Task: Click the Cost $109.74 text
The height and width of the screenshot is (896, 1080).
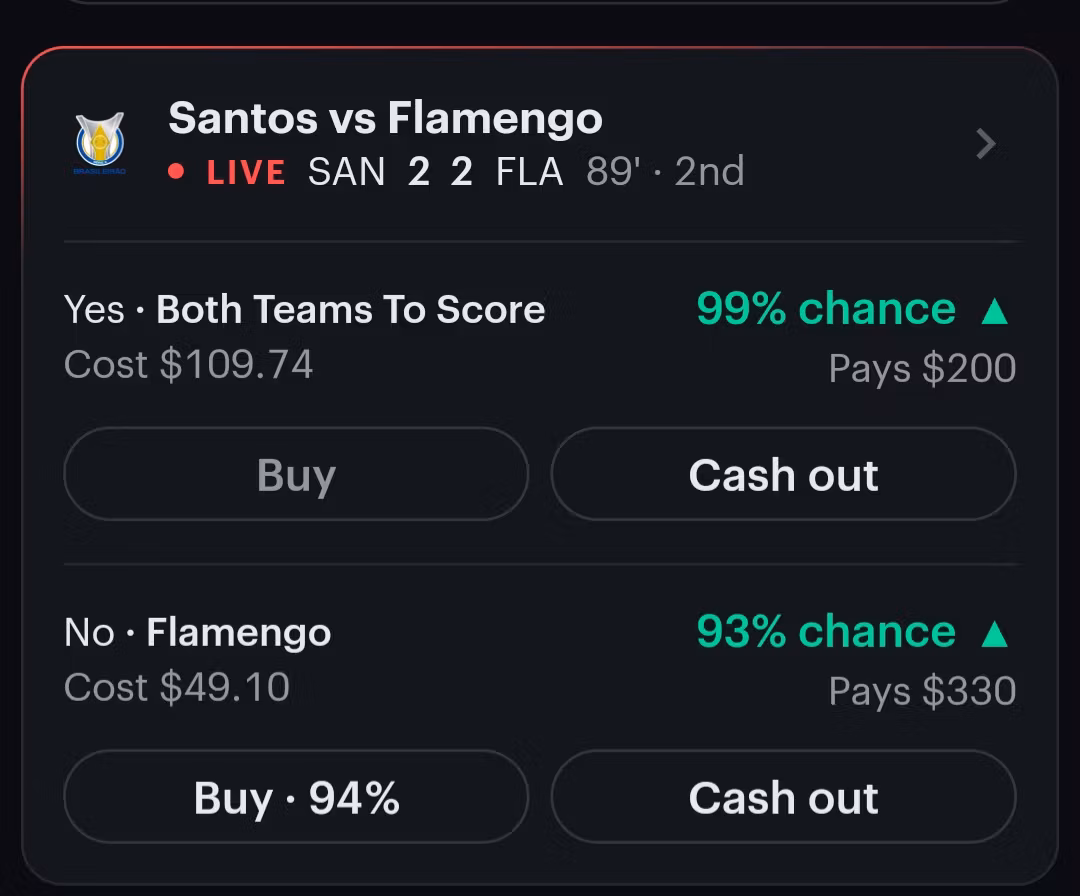Action: coord(188,364)
